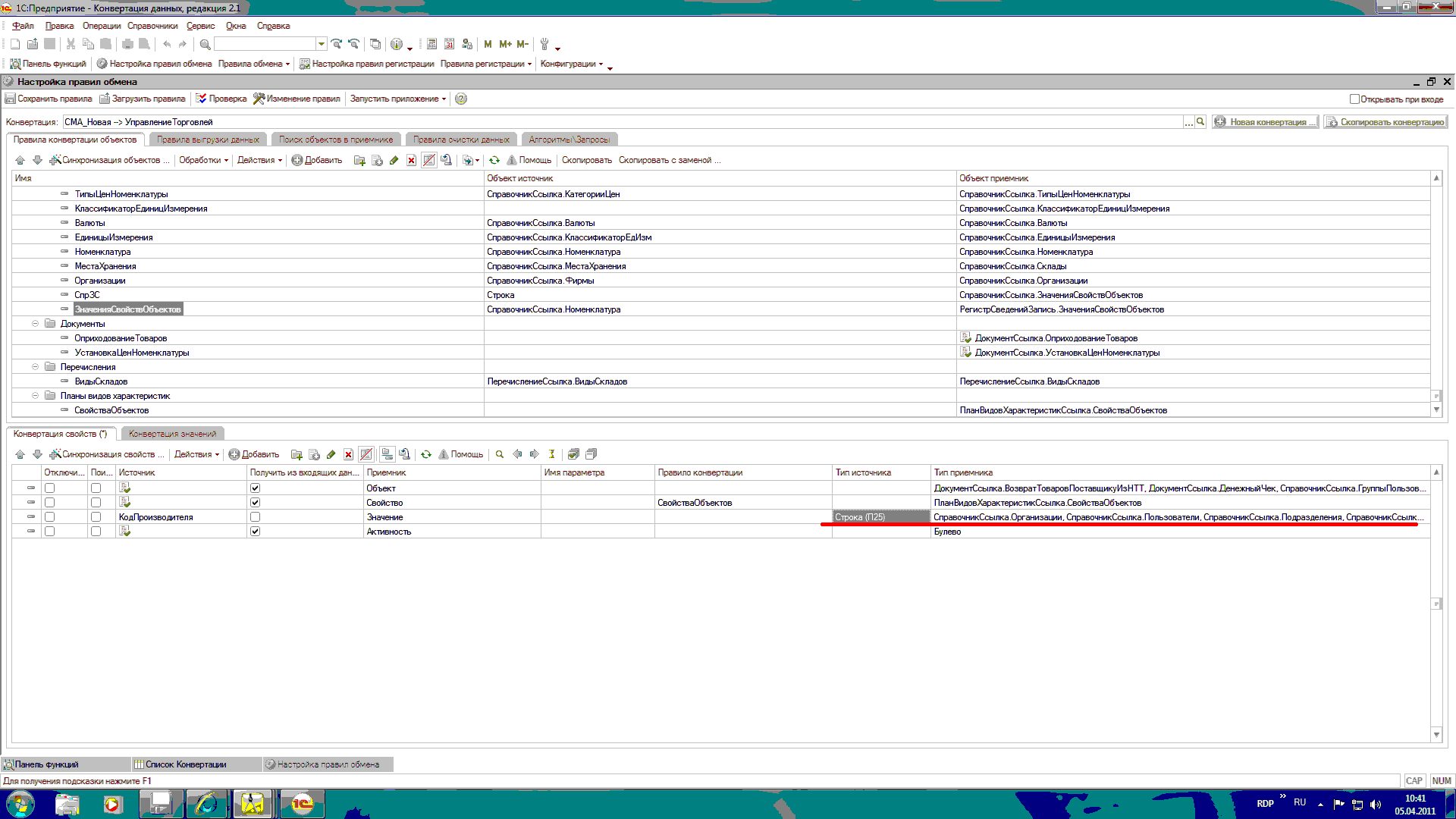Switch to 'Конвертация значений' tab
Screen dimensions: 1456x819
[172, 434]
